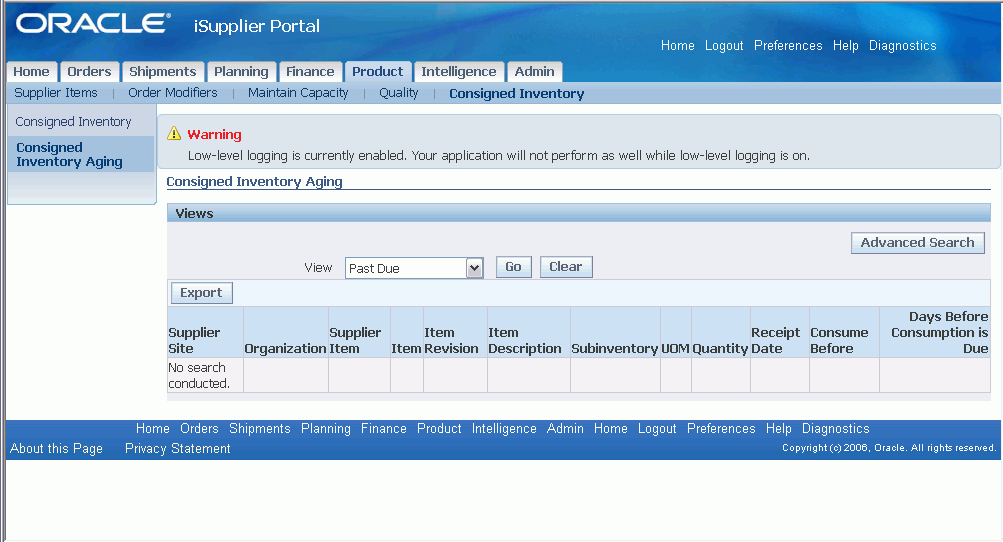1003x542 pixels.
Task: Go to Maintain Capacity subtab
Action: tap(298, 93)
